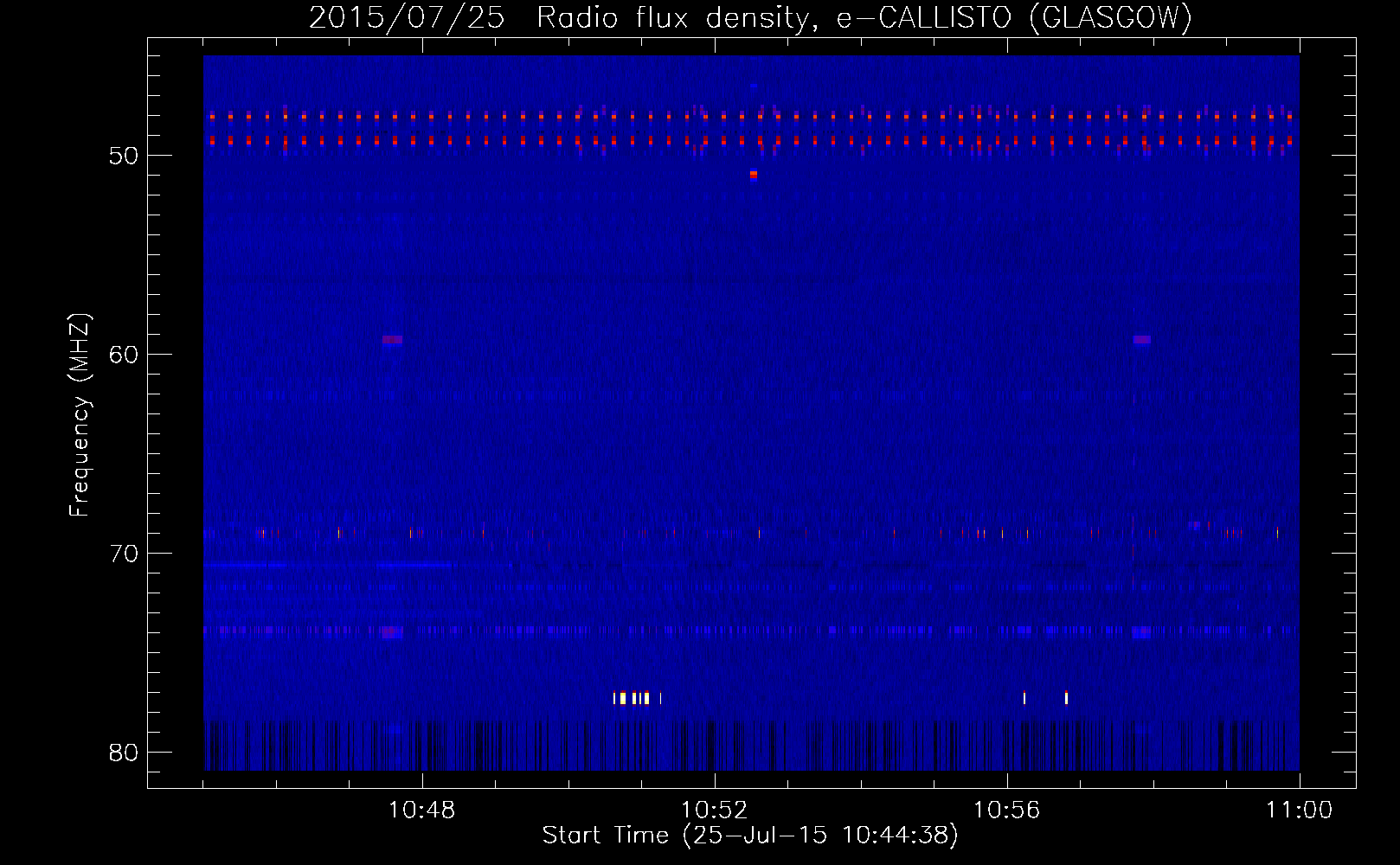1400x865 pixels.
Task: Click the Start Time axis label
Action: coord(750,836)
